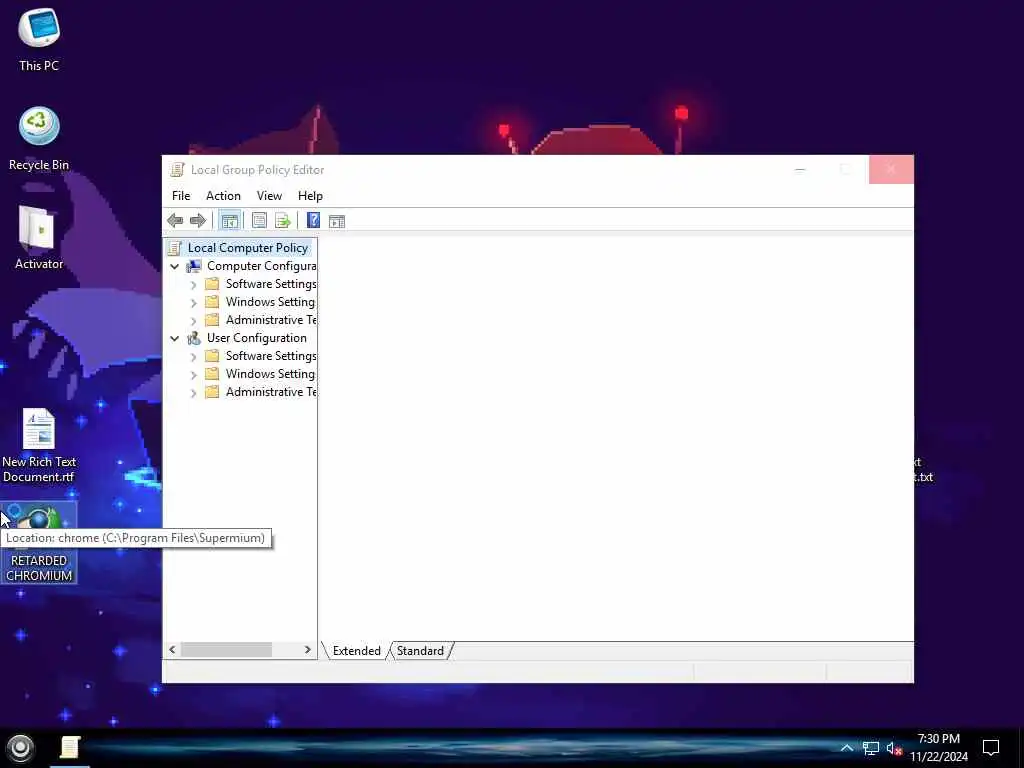Click the tree pane horizontal scrollbar thumb
The height and width of the screenshot is (768, 1024).
pyautogui.click(x=226, y=649)
